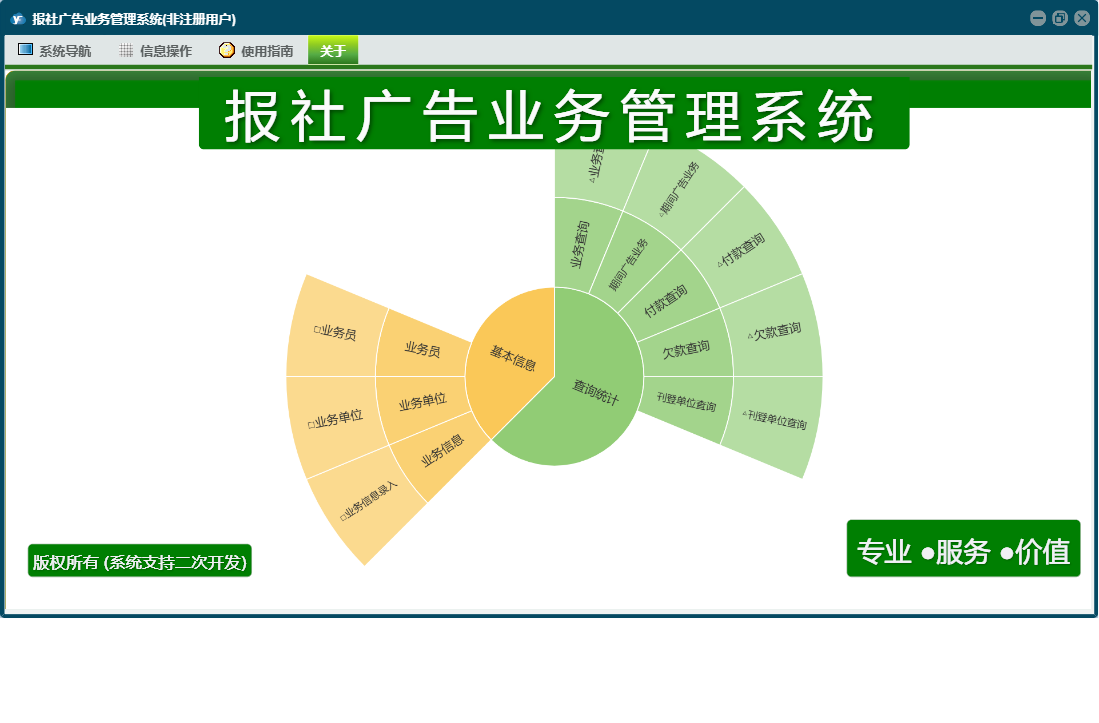Image resolution: width=1099 pixels, height=723 pixels.
Task: Click the 使用指南 round icon
Action: [226, 50]
